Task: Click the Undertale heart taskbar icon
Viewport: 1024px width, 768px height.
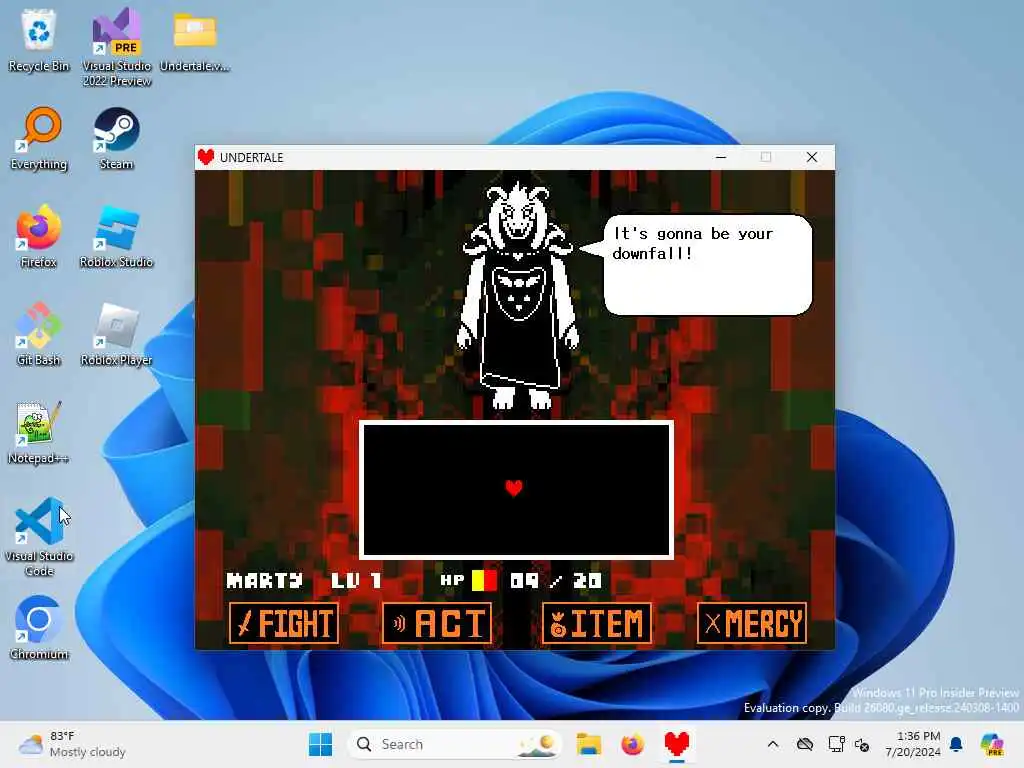Action: pyautogui.click(x=677, y=744)
